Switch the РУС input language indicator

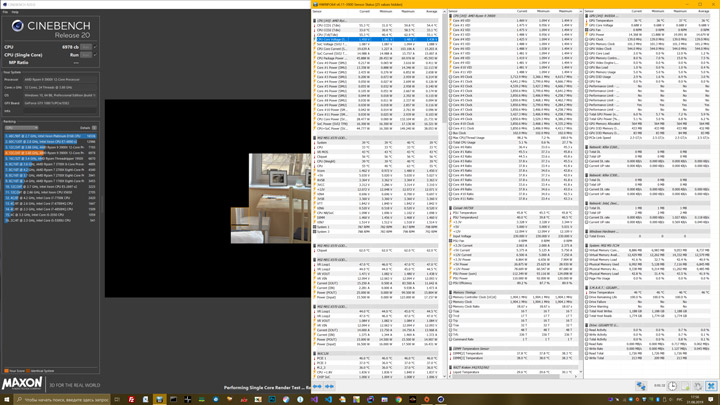[x=680, y=399]
